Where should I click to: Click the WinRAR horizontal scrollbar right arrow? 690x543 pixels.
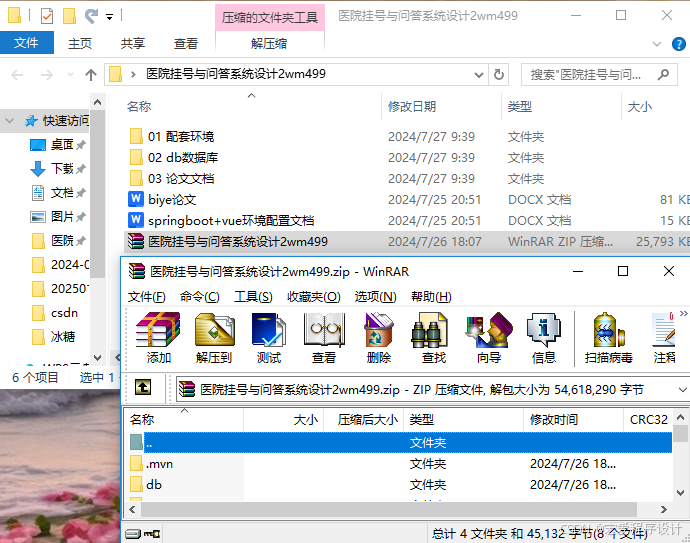point(664,510)
